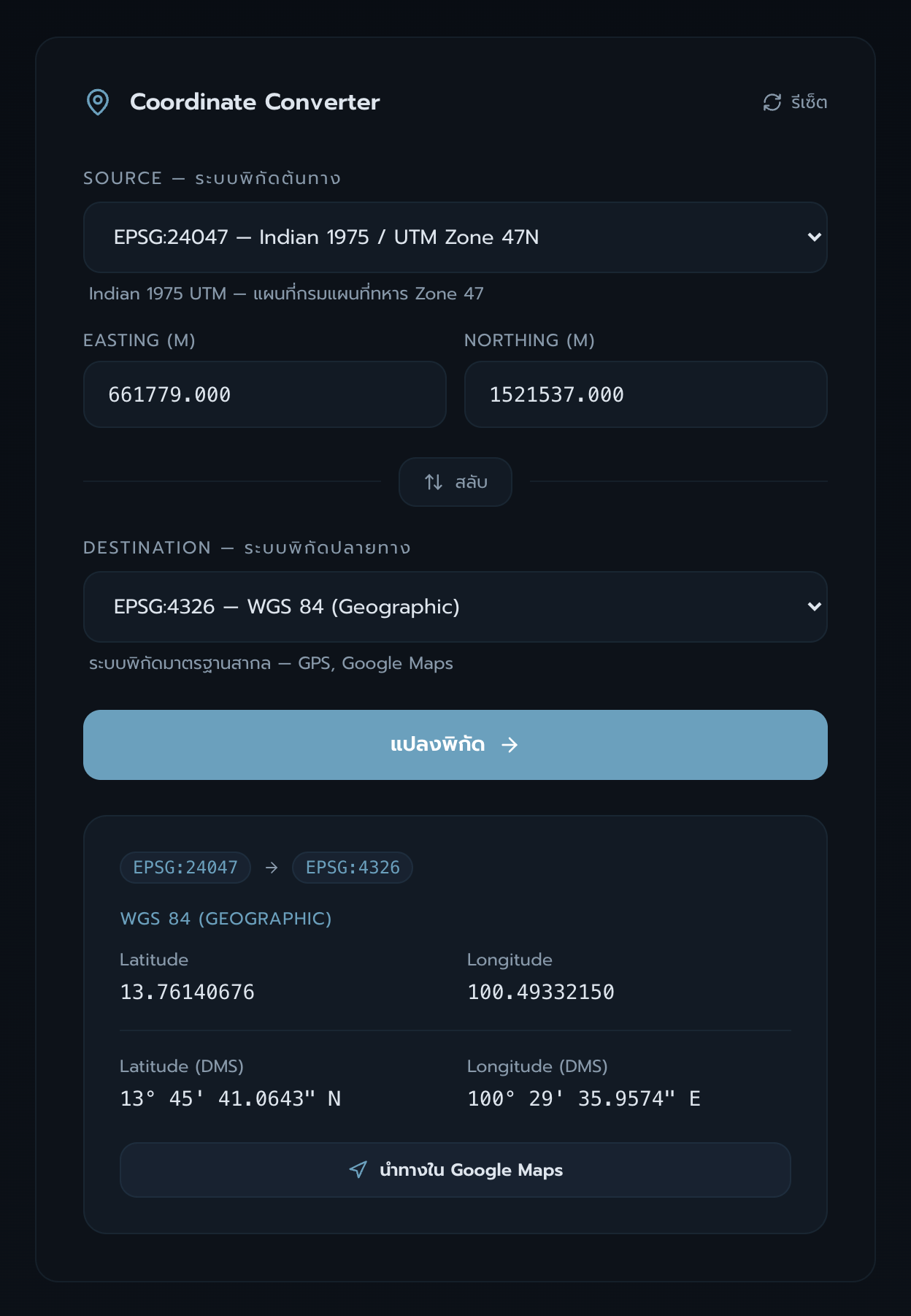911x1316 pixels.
Task: Focus the Easting input field
Action: click(x=264, y=394)
